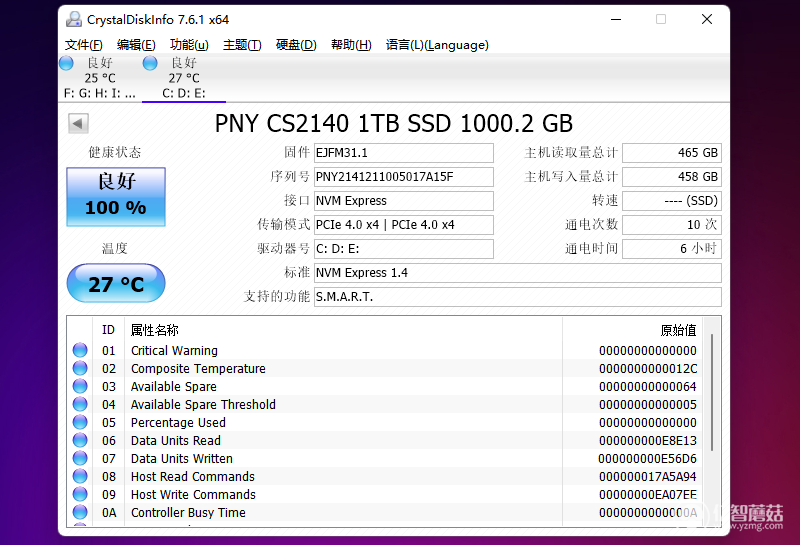Click raw value 000000000E56D6

click(647, 459)
